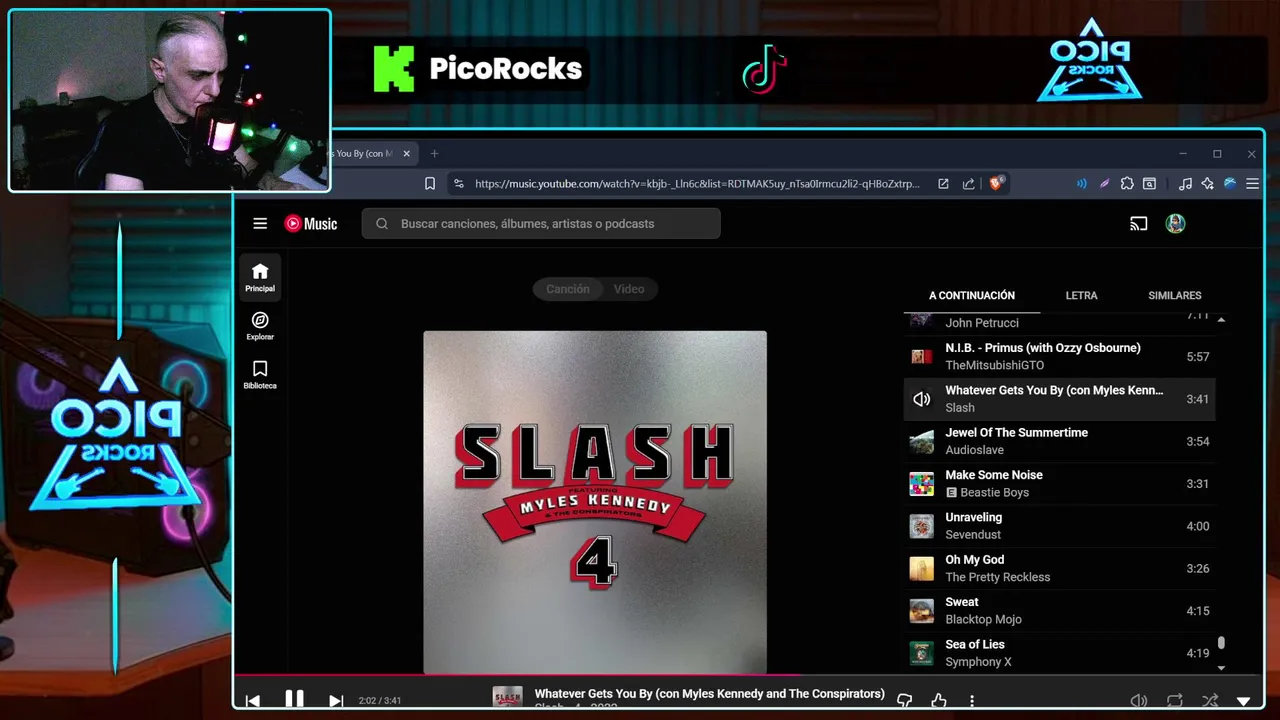
Task: Collapse the player page with down arrow
Action: (1244, 702)
